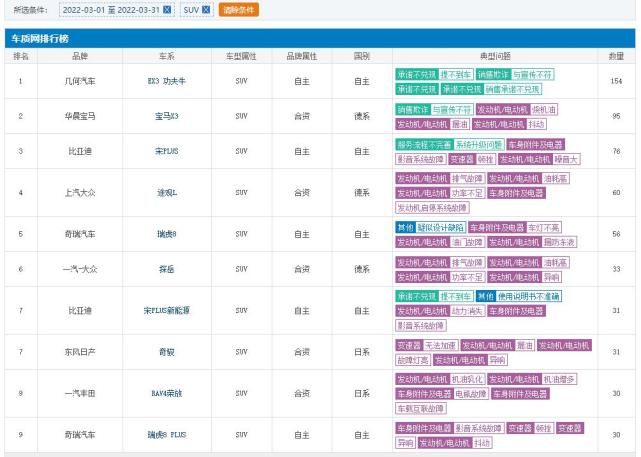Open the 途观L series link
Image resolution: width=641 pixels, height=457 pixels.
click(167, 193)
